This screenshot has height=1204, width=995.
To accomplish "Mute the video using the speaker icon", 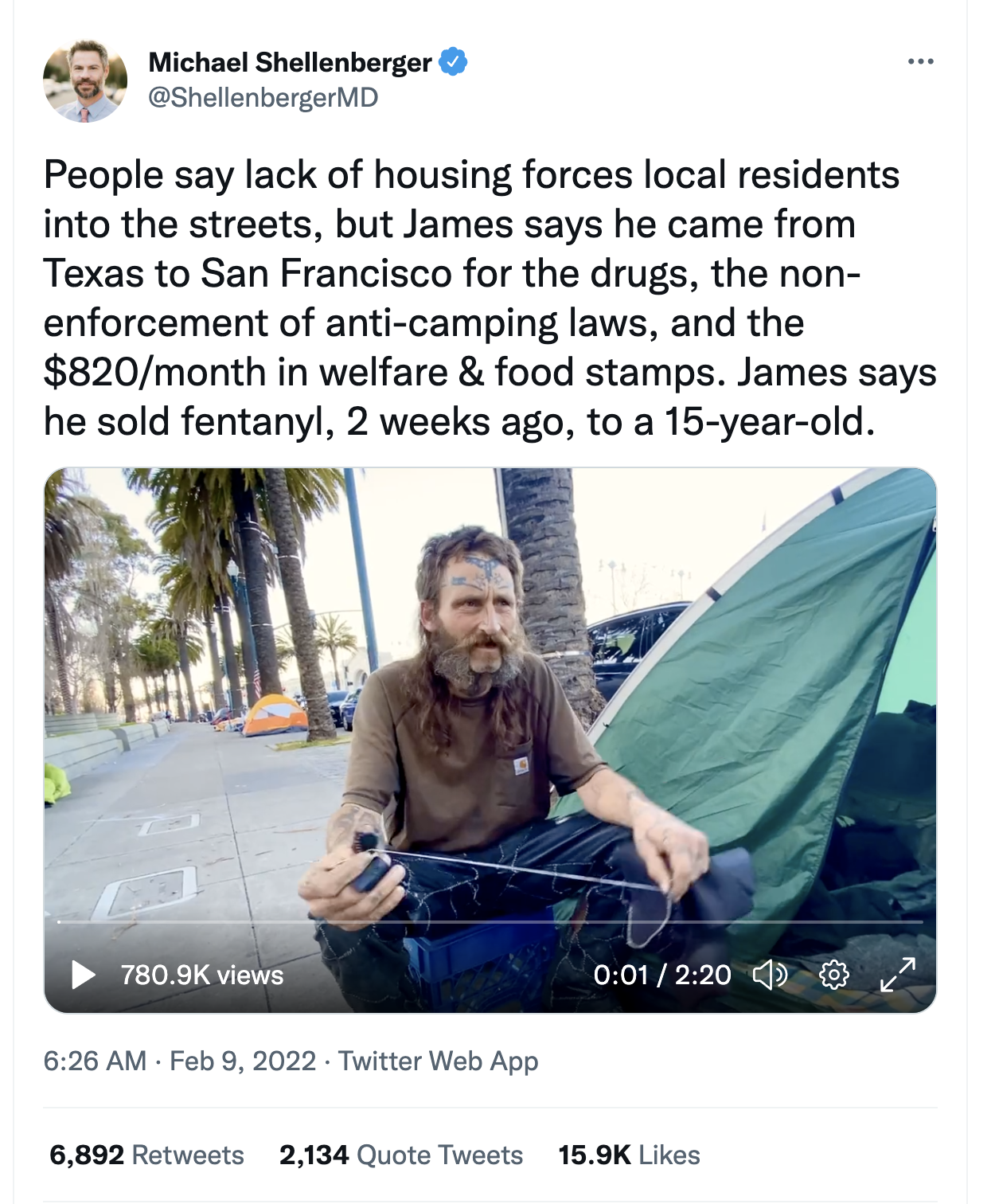I will [770, 974].
